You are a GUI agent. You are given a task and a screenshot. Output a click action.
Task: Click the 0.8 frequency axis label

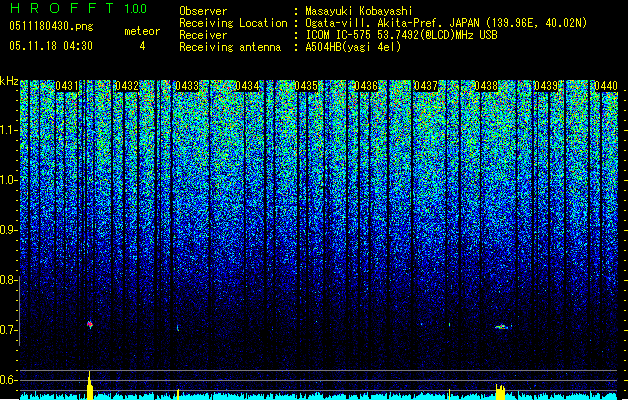pyautogui.click(x=8, y=280)
